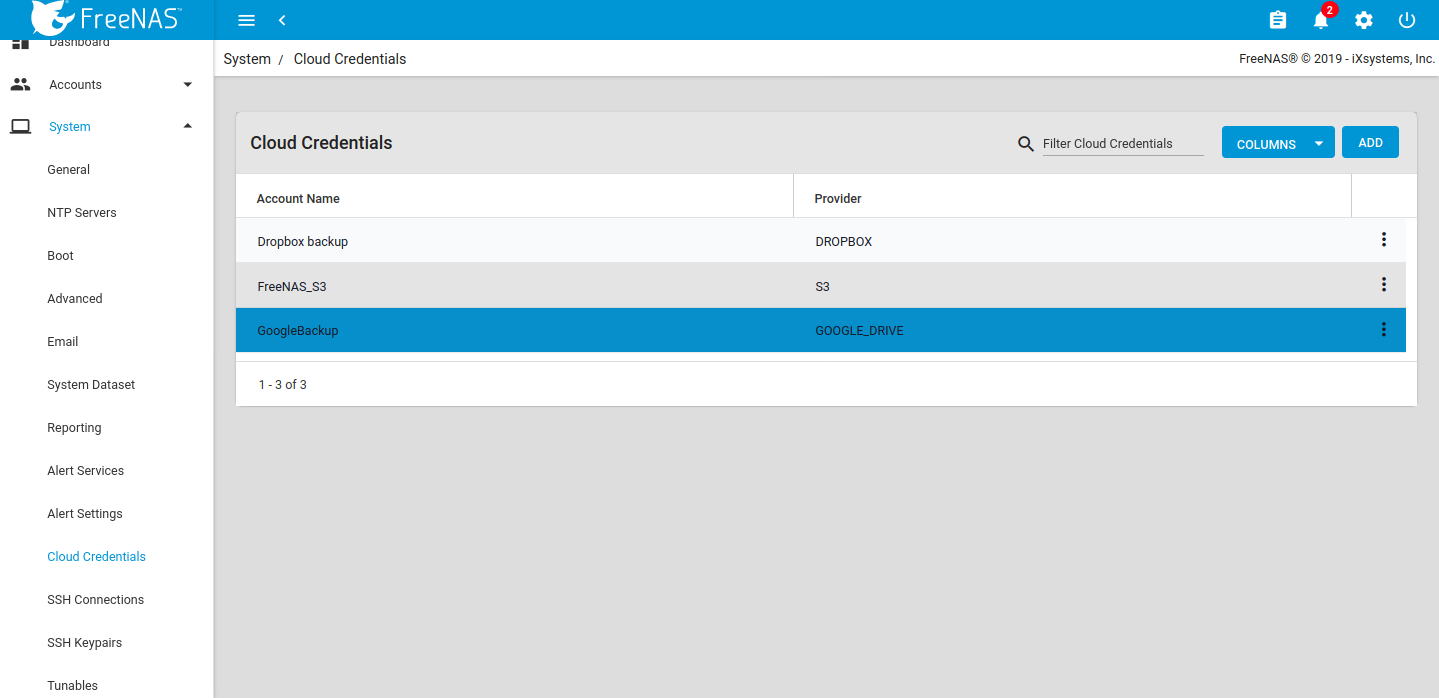Click the GOOGLE_DRIVE provider cell
The height and width of the screenshot is (698, 1439).
pos(859,331)
